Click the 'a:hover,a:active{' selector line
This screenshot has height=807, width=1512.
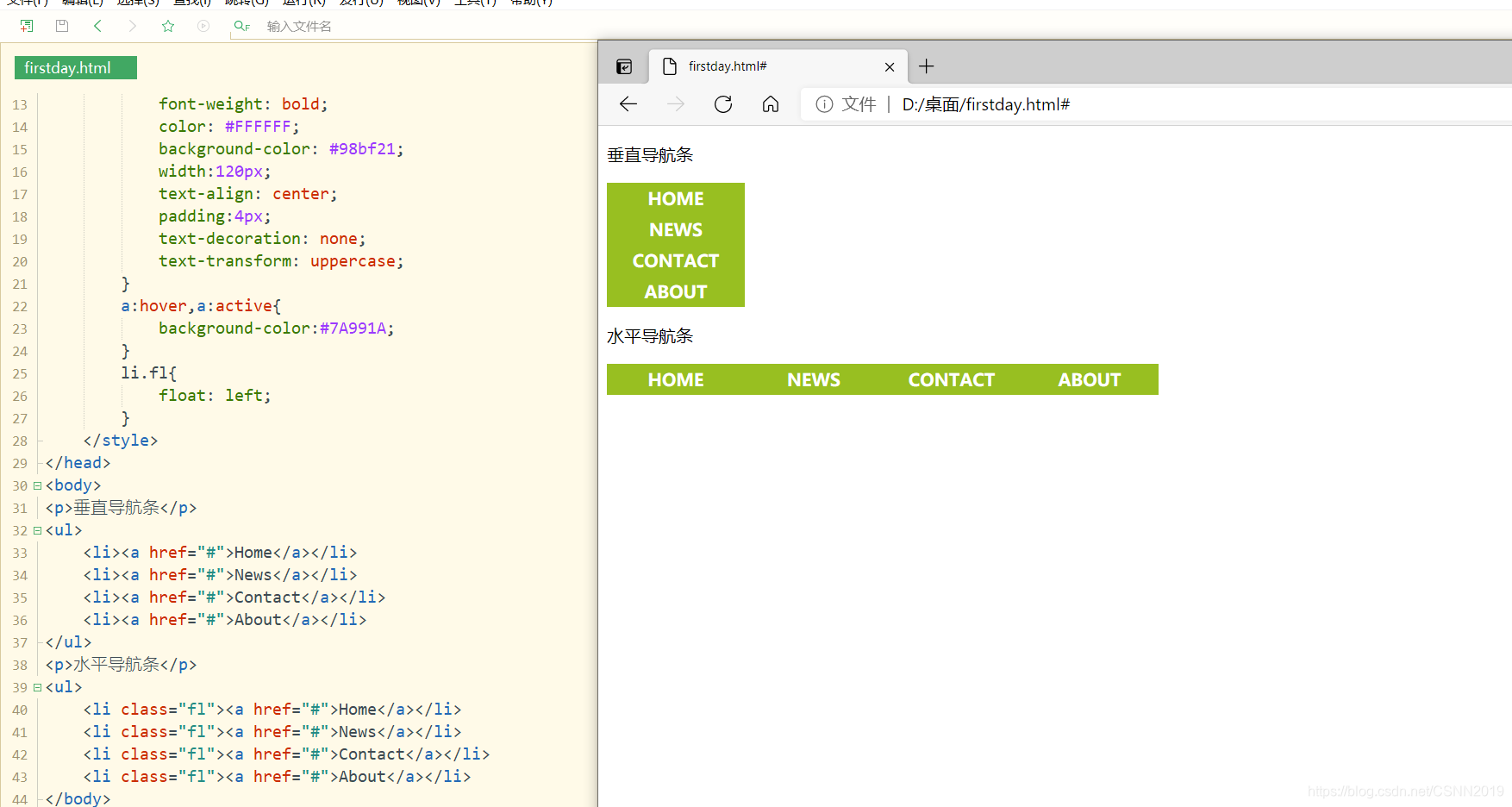tap(201, 306)
